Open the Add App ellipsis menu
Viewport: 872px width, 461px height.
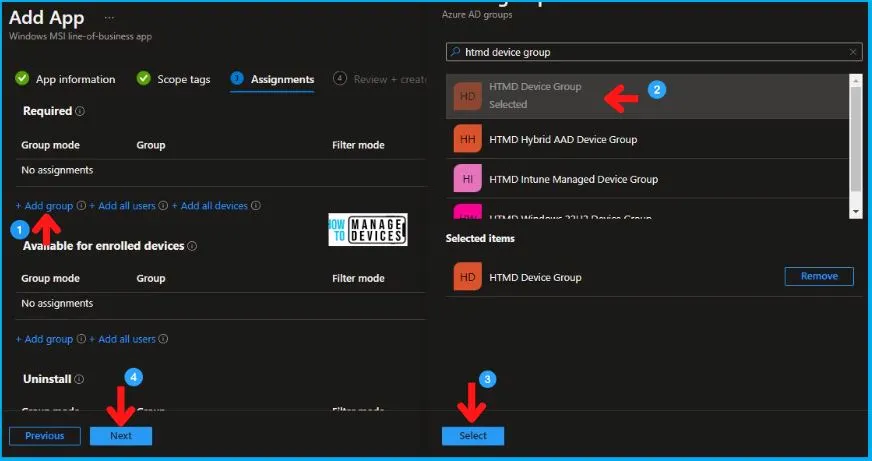[109, 18]
